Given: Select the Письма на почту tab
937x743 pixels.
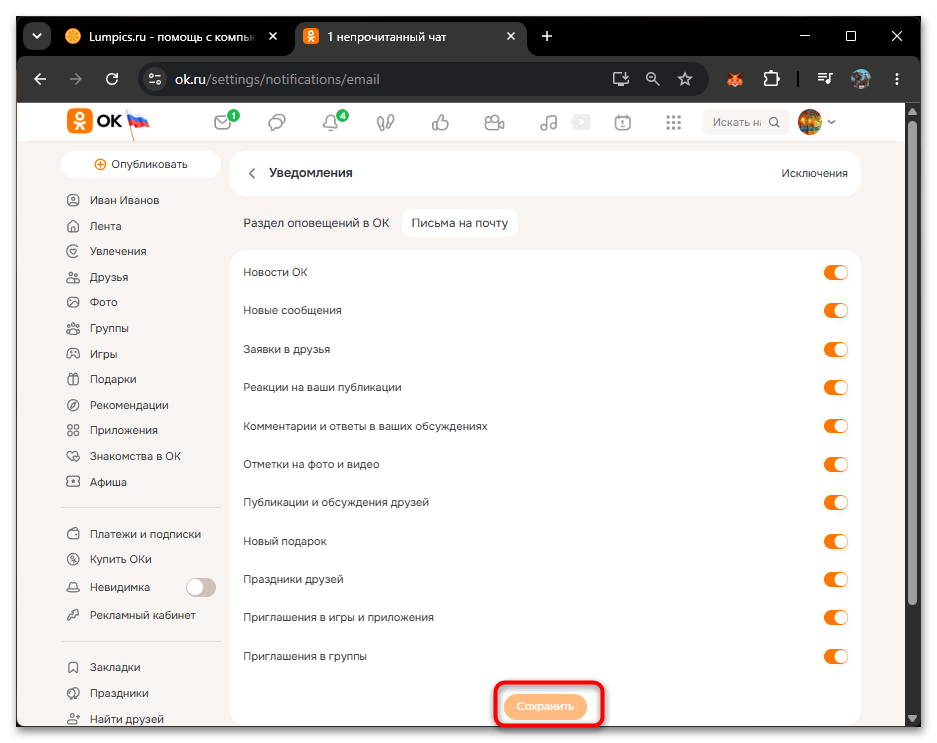Looking at the screenshot, I should coord(460,223).
